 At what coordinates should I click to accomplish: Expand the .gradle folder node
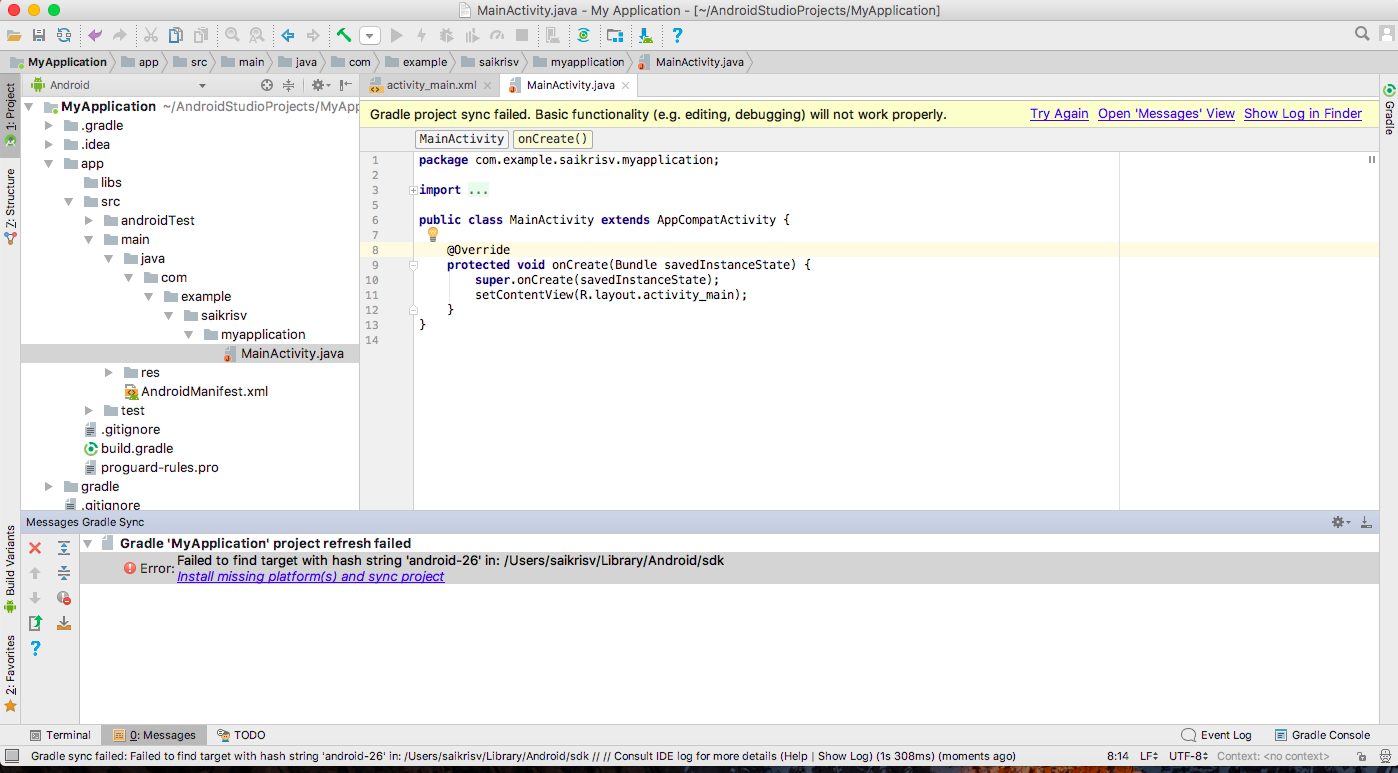[49, 126]
